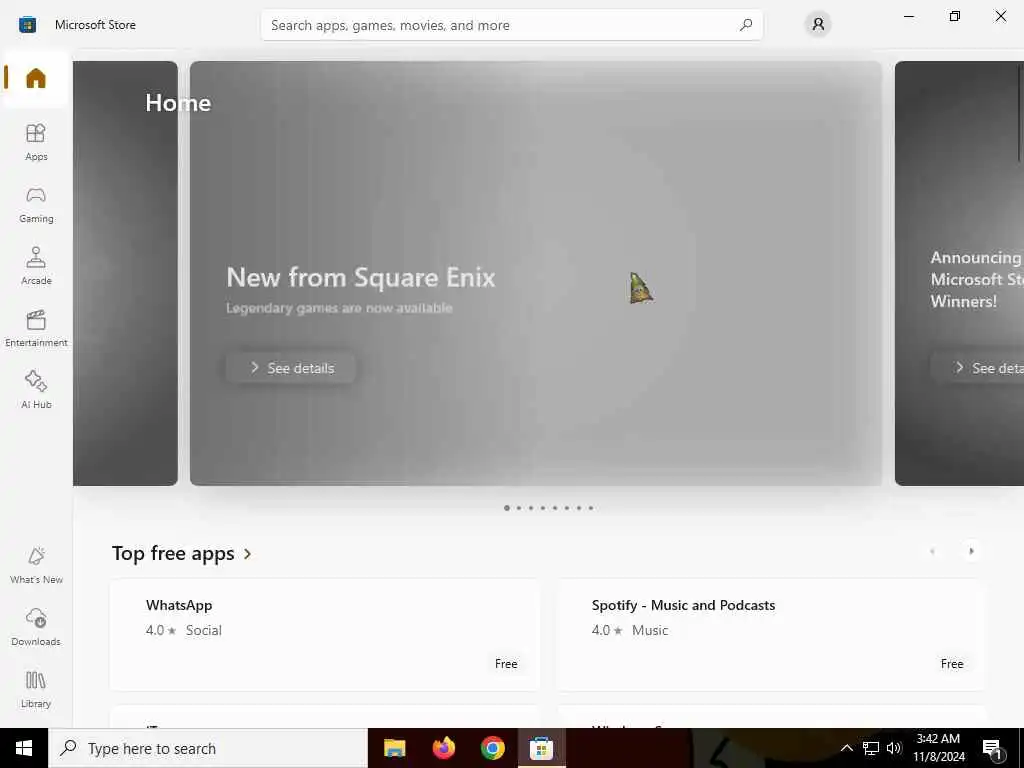The image size is (1024, 768).
Task: Open the Home section in sidebar
Action: coord(36,78)
